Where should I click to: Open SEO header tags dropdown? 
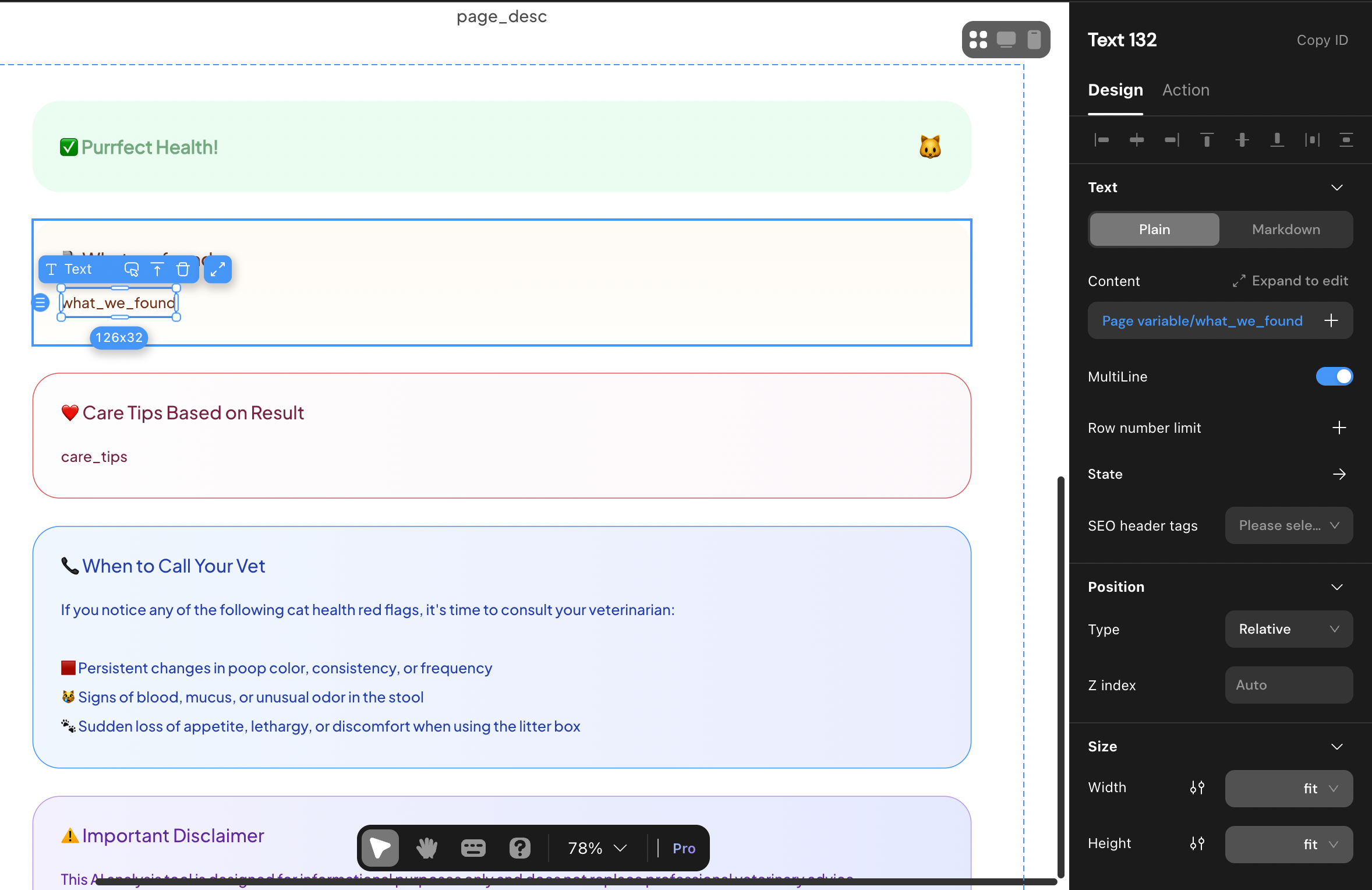point(1288,525)
